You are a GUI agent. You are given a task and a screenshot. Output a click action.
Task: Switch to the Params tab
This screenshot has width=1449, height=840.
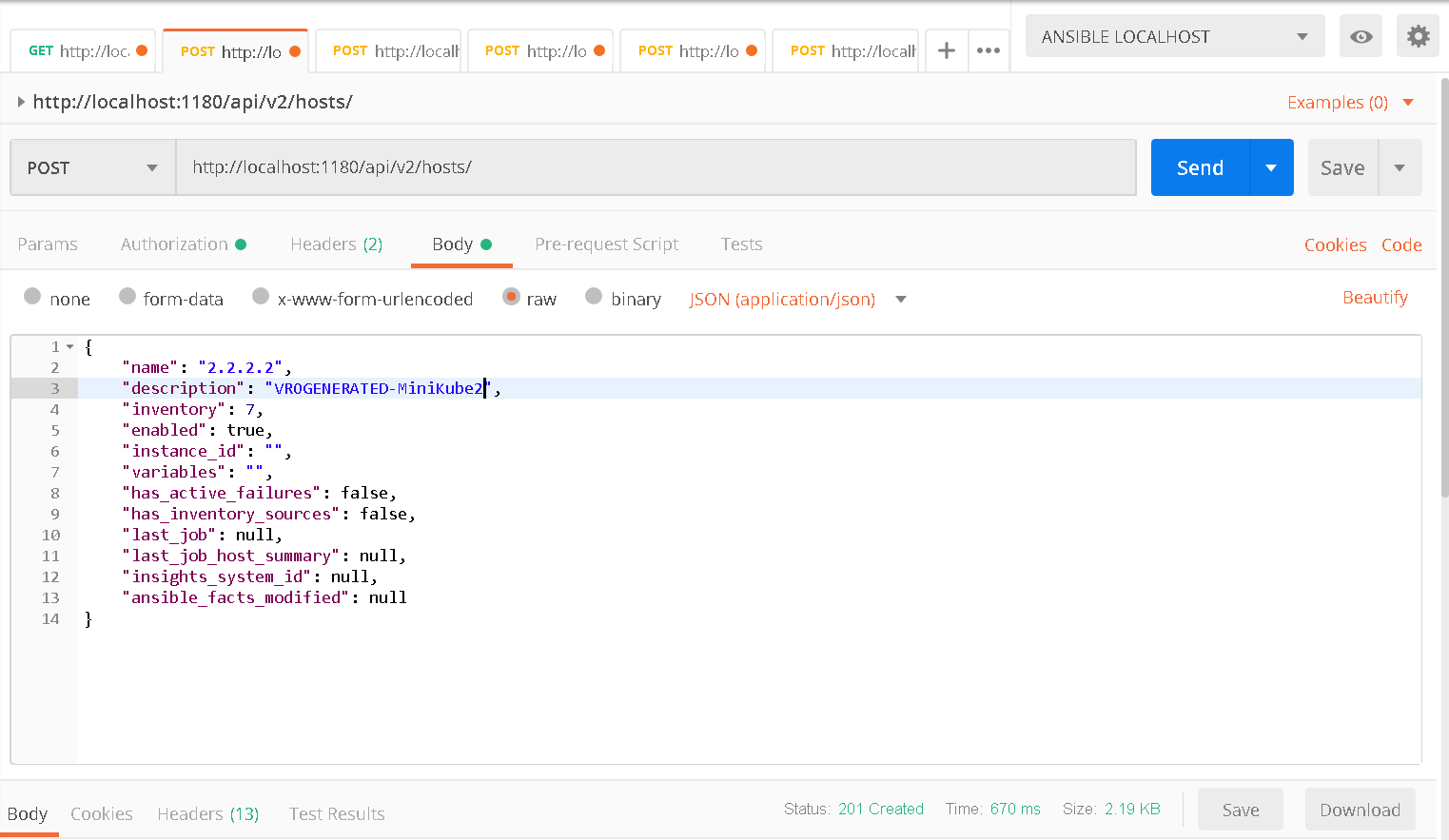coord(48,244)
